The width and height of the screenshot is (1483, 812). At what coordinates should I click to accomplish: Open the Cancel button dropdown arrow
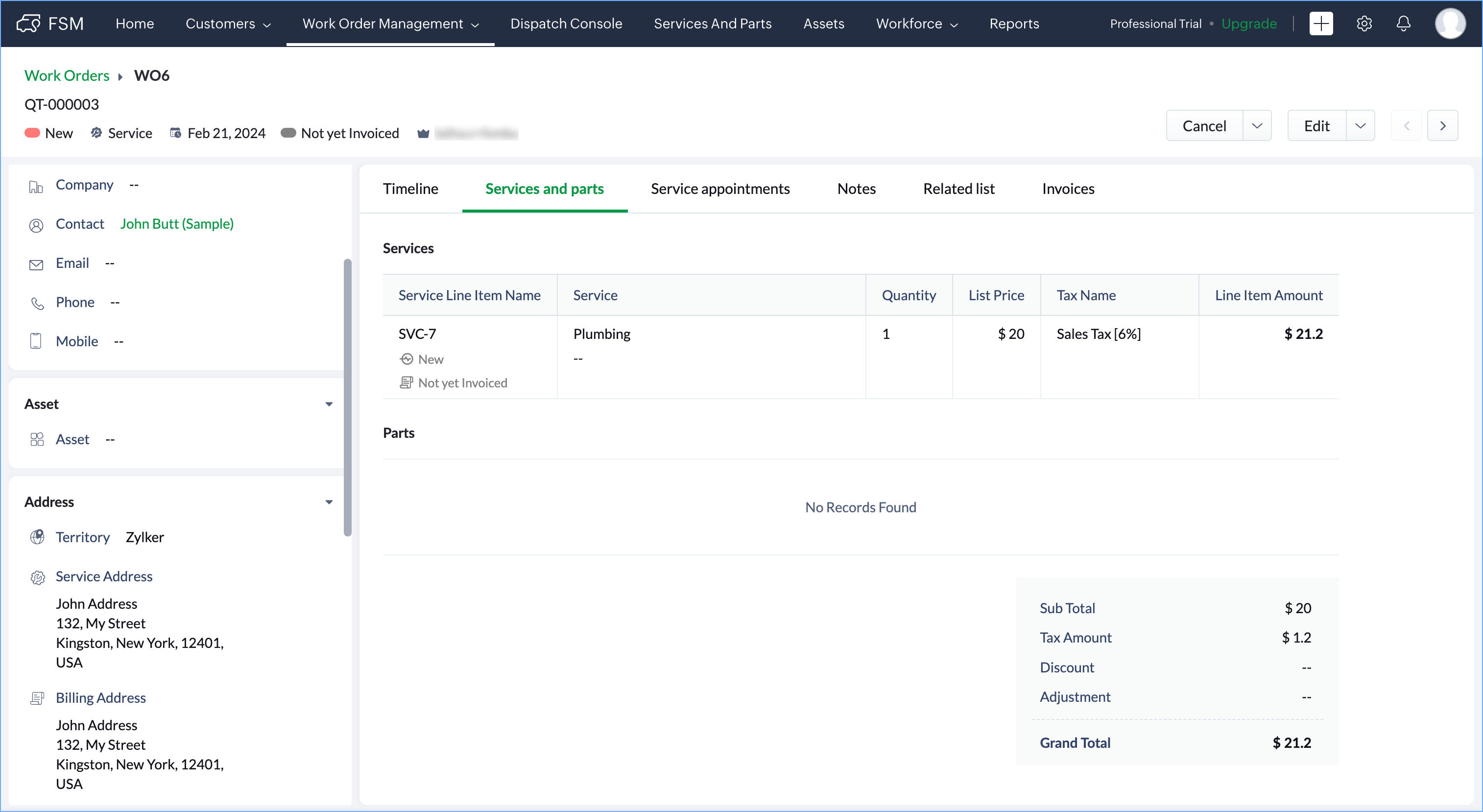coord(1257,125)
